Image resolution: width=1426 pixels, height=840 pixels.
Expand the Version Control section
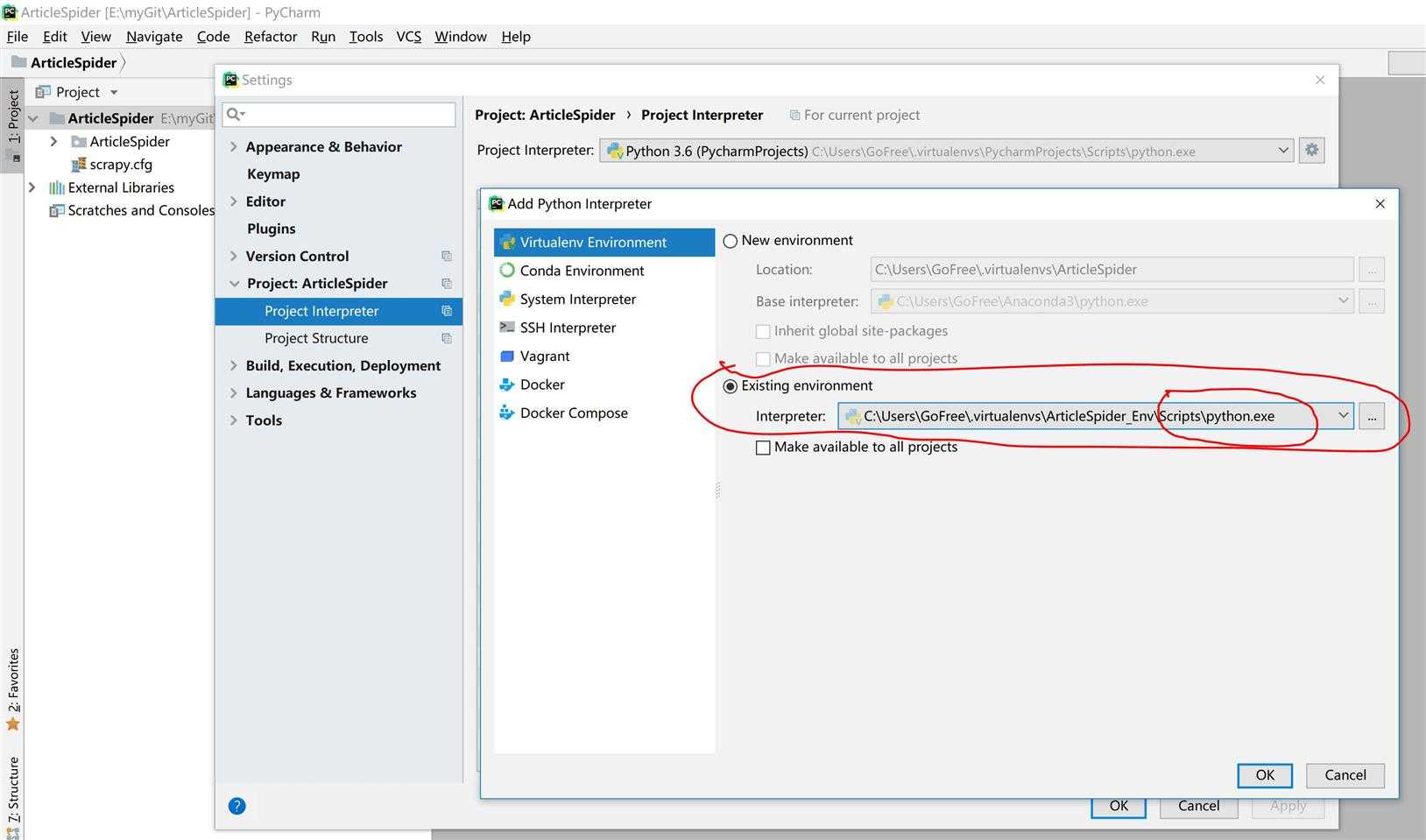(x=233, y=256)
